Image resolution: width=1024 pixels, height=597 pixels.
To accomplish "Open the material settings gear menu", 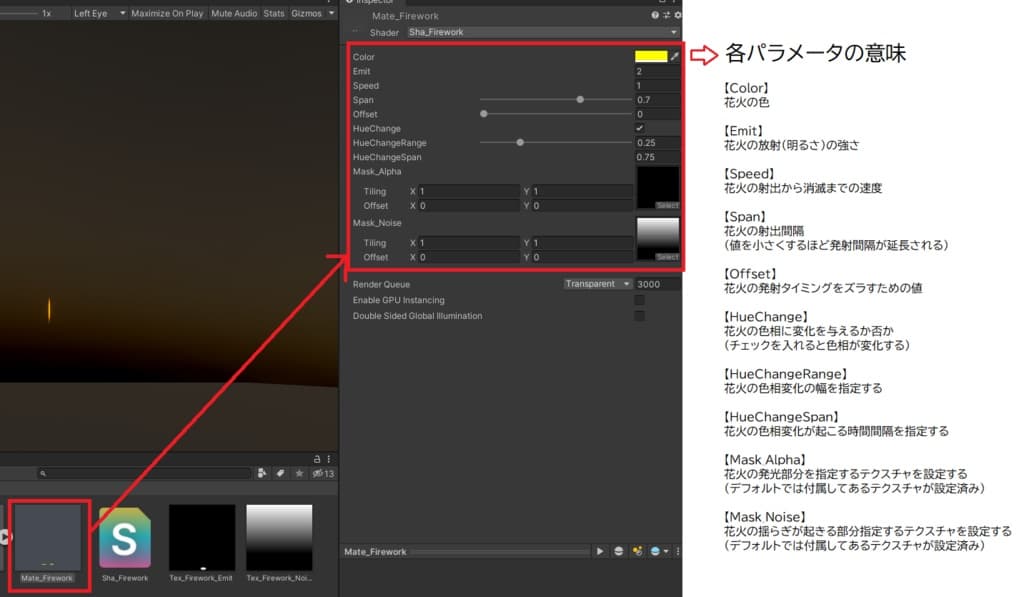I will click(x=678, y=15).
